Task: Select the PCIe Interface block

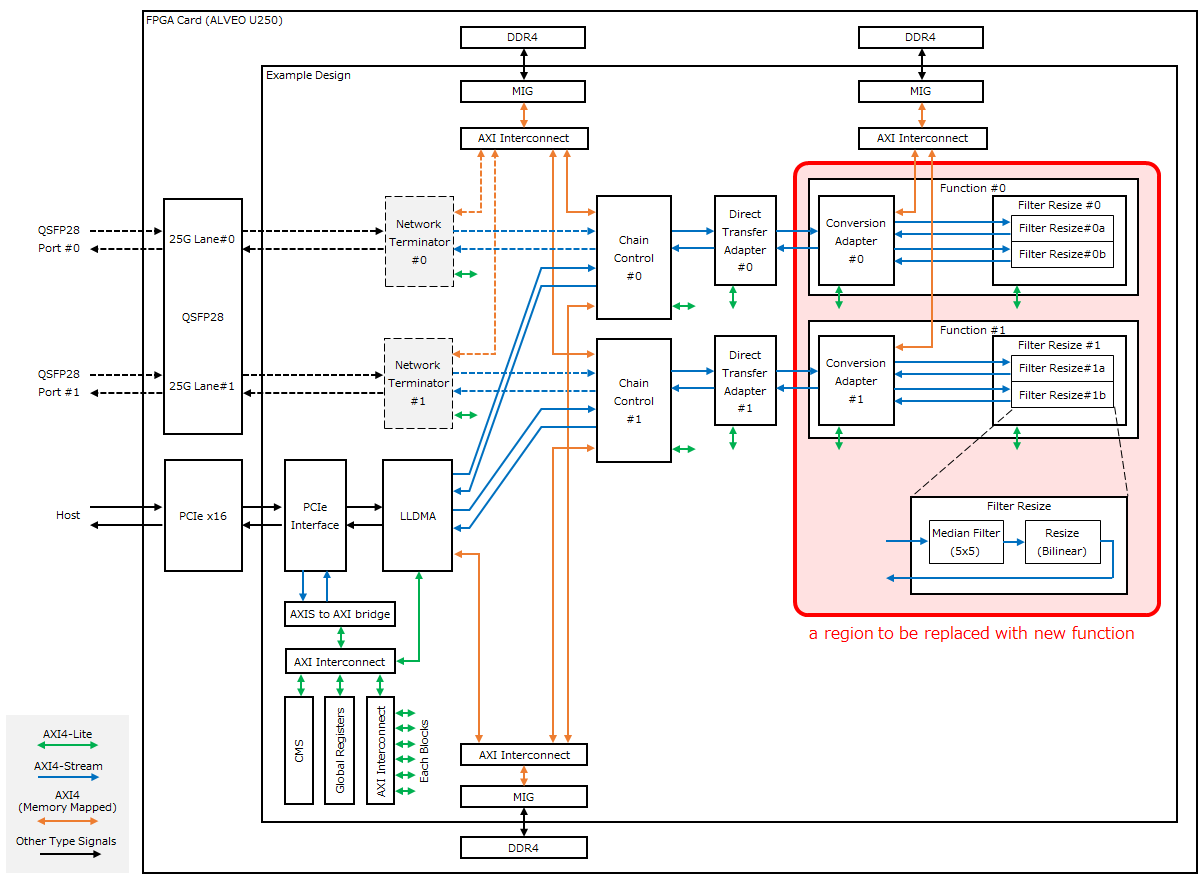Action: coord(315,515)
